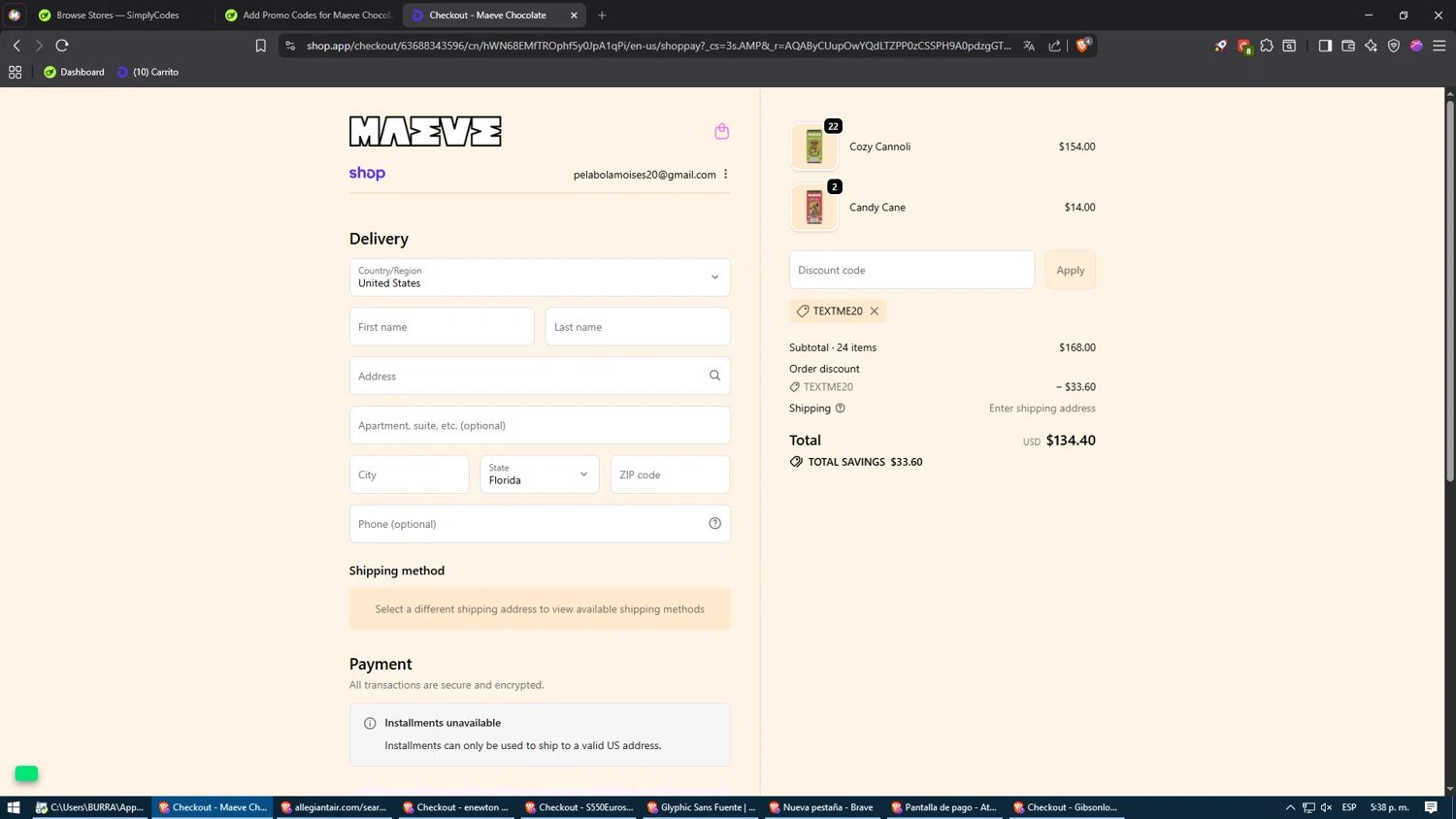Open a new browser tab
Screen dimensions: 1456x819
pos(602,16)
